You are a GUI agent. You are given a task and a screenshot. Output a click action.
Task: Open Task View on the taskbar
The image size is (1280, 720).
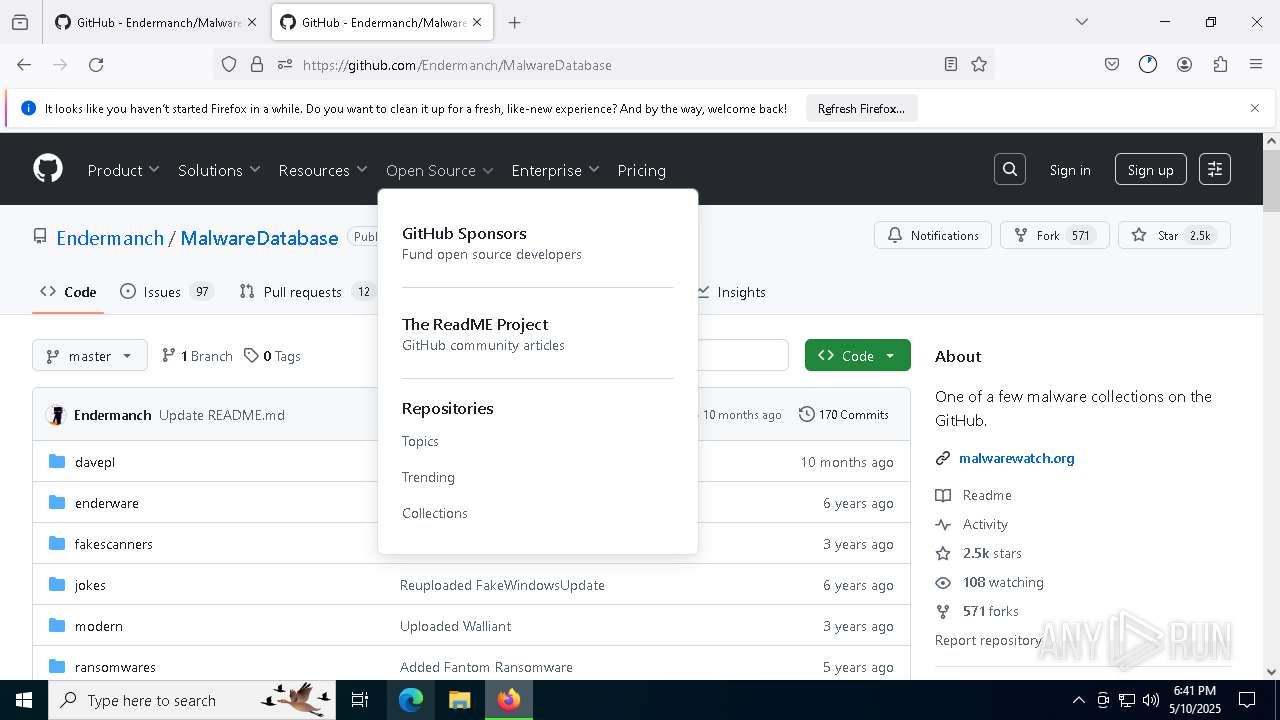(360, 700)
